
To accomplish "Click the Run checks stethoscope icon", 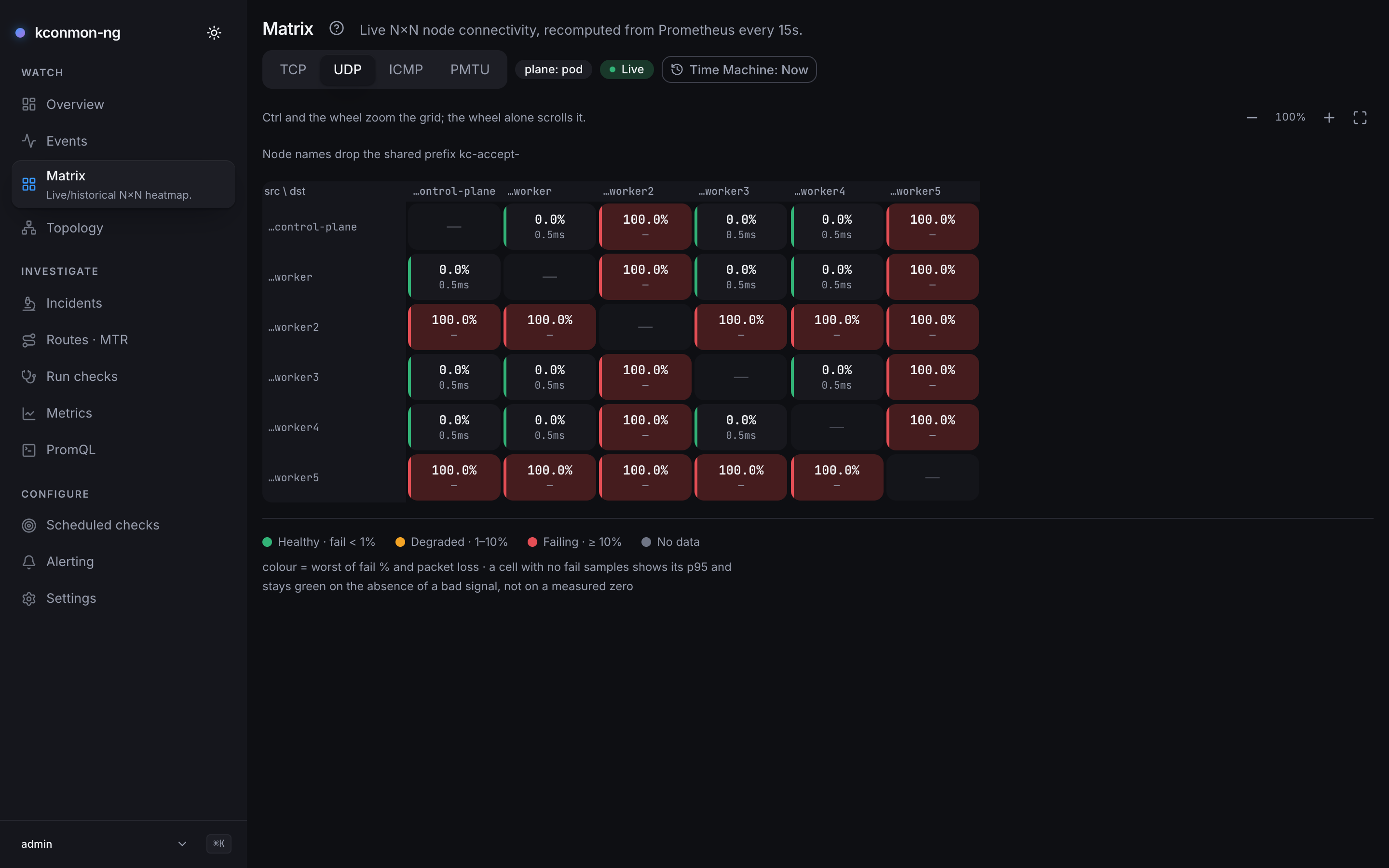I will pyautogui.click(x=29, y=377).
